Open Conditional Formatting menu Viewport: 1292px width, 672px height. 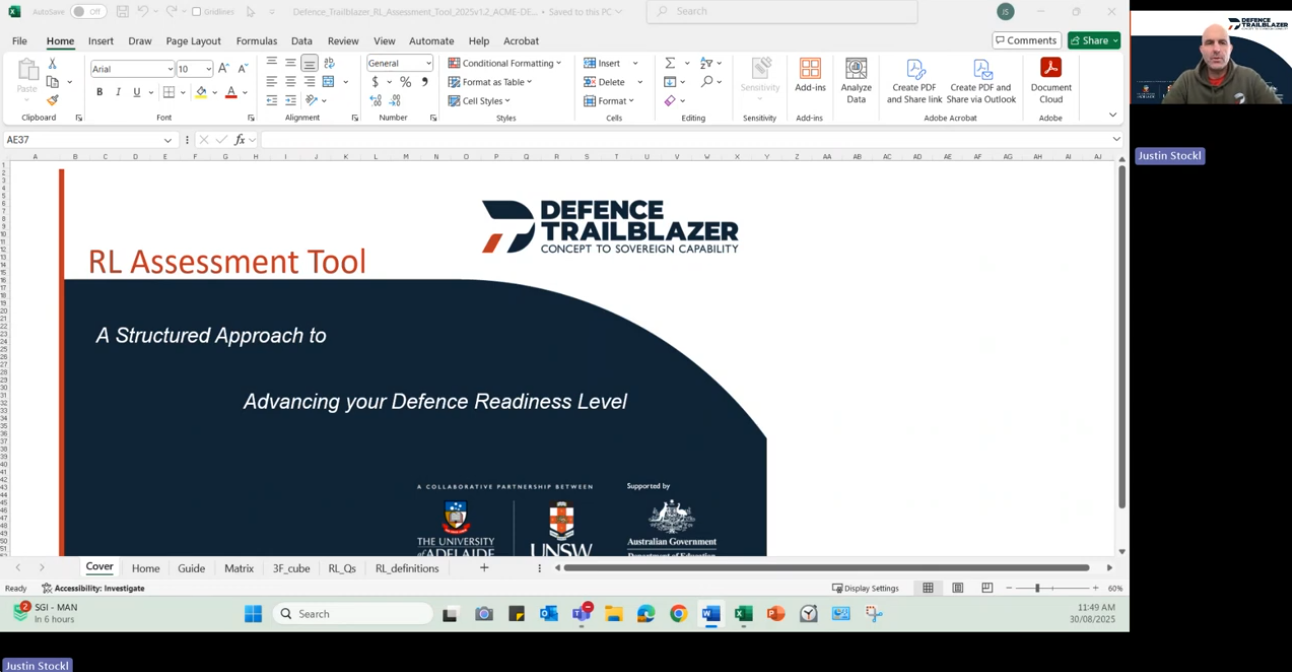click(505, 63)
